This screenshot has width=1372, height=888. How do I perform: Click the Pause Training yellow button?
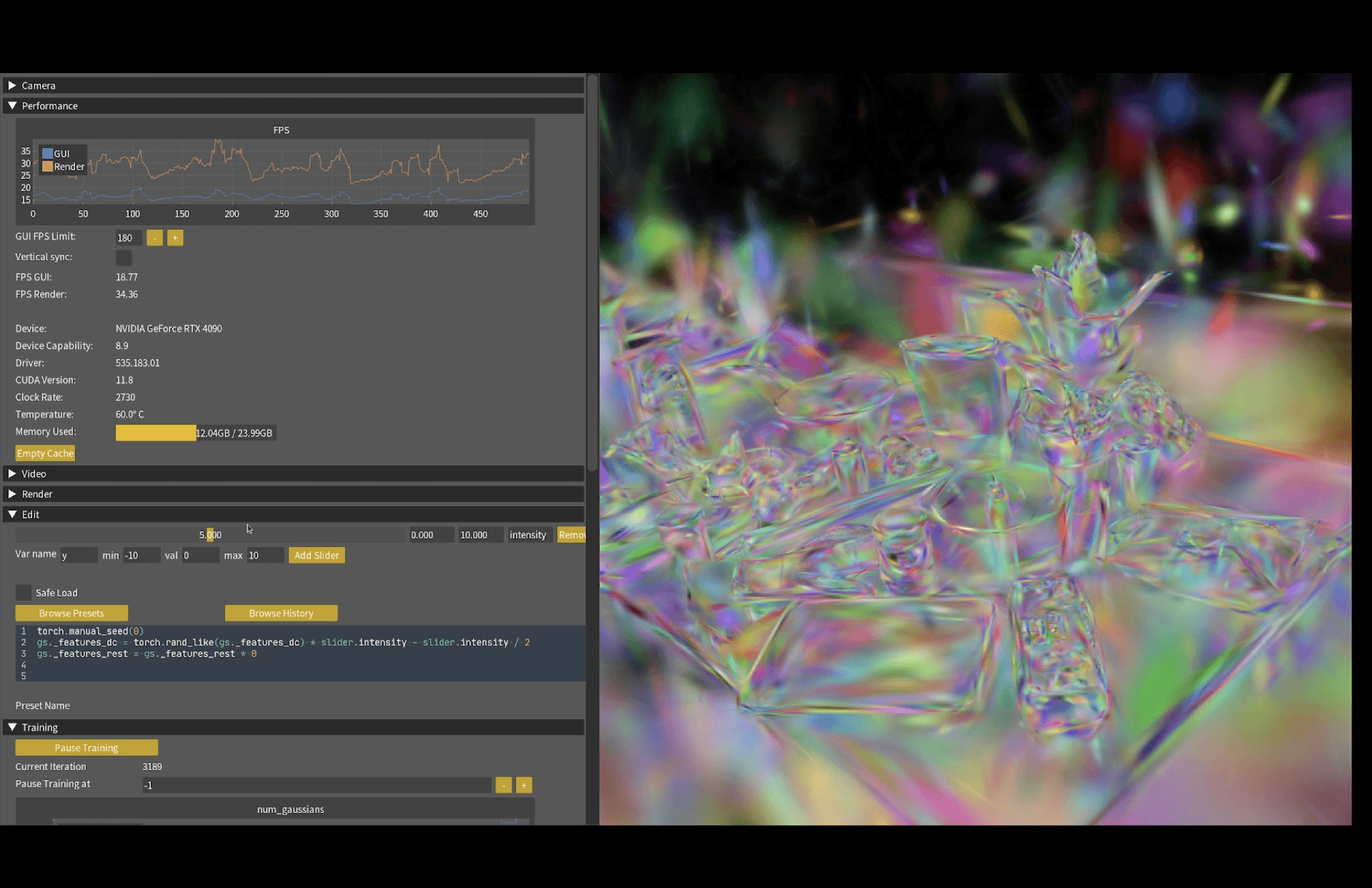tap(86, 747)
